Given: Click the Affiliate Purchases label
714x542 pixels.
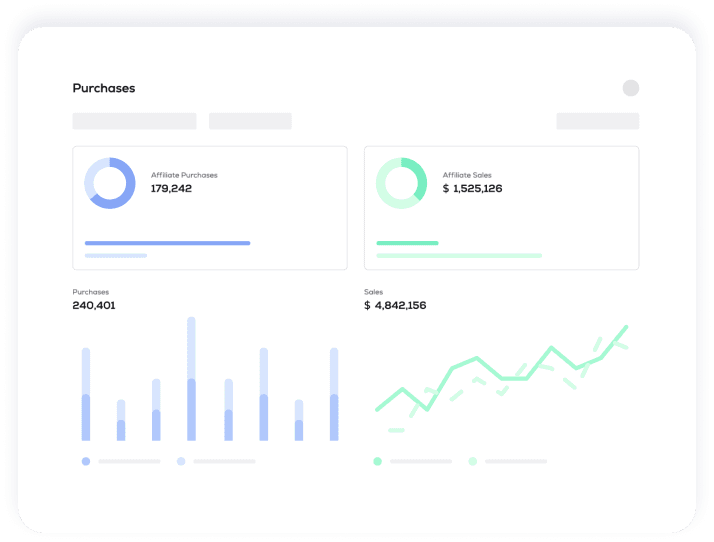Looking at the screenshot, I should coord(184,175).
